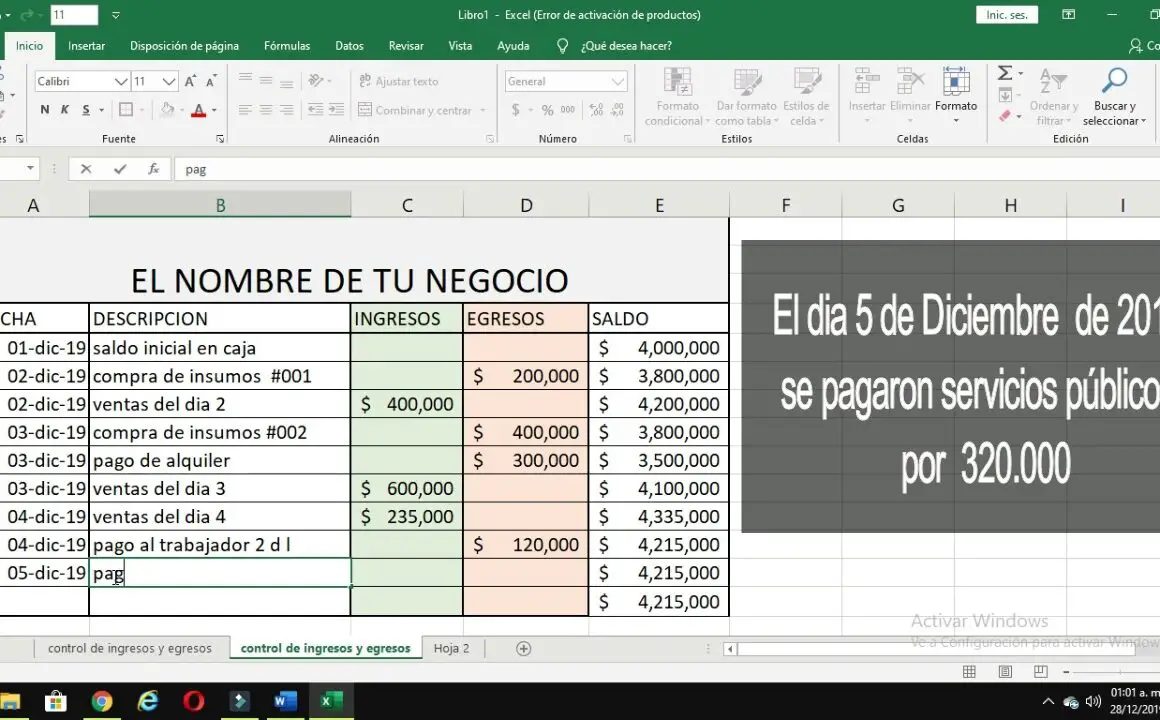
Task: Click the increase decimals icon
Action: click(596, 110)
